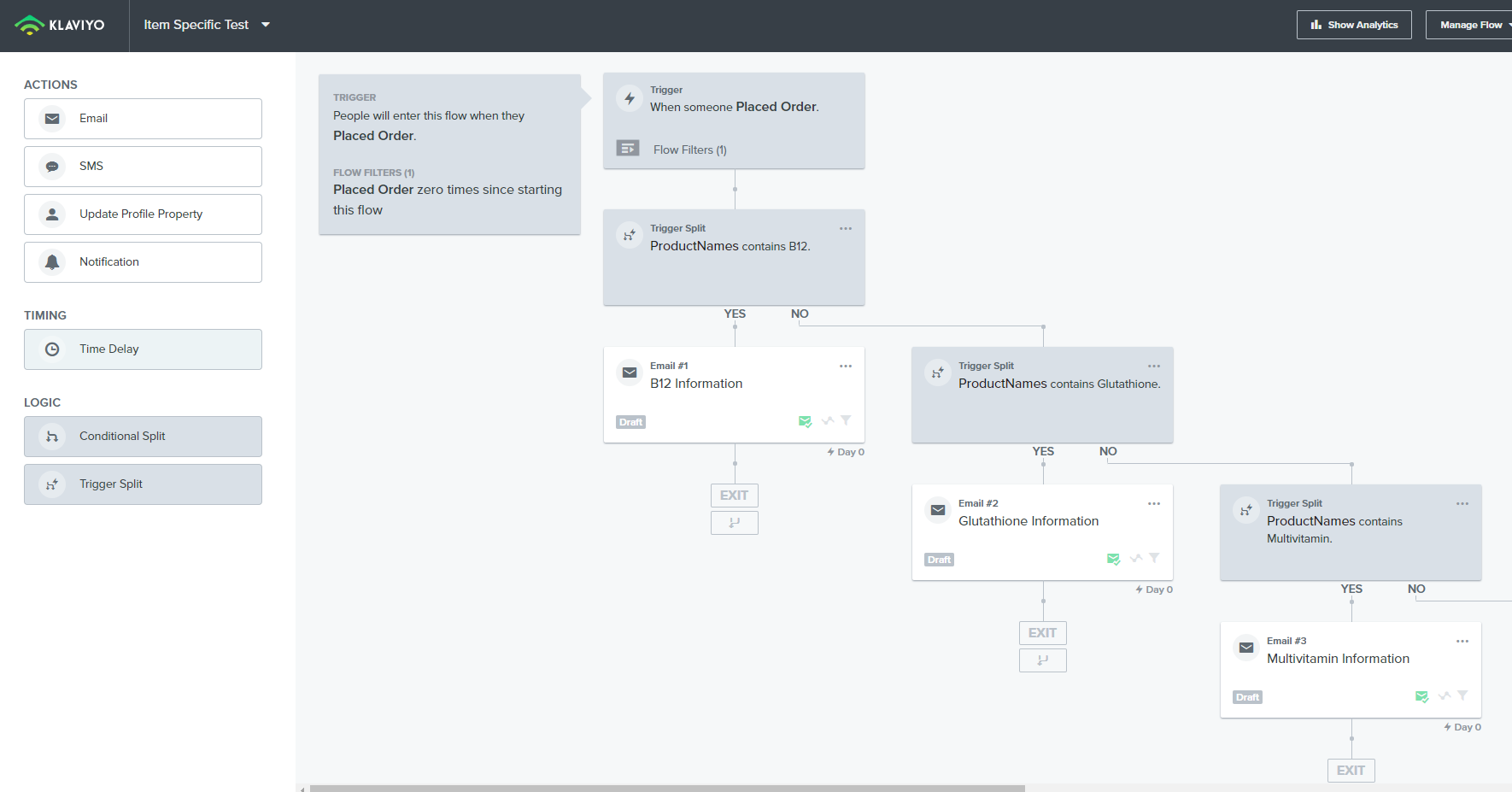
Task: Select the Notification bell icon
Action: tap(52, 262)
